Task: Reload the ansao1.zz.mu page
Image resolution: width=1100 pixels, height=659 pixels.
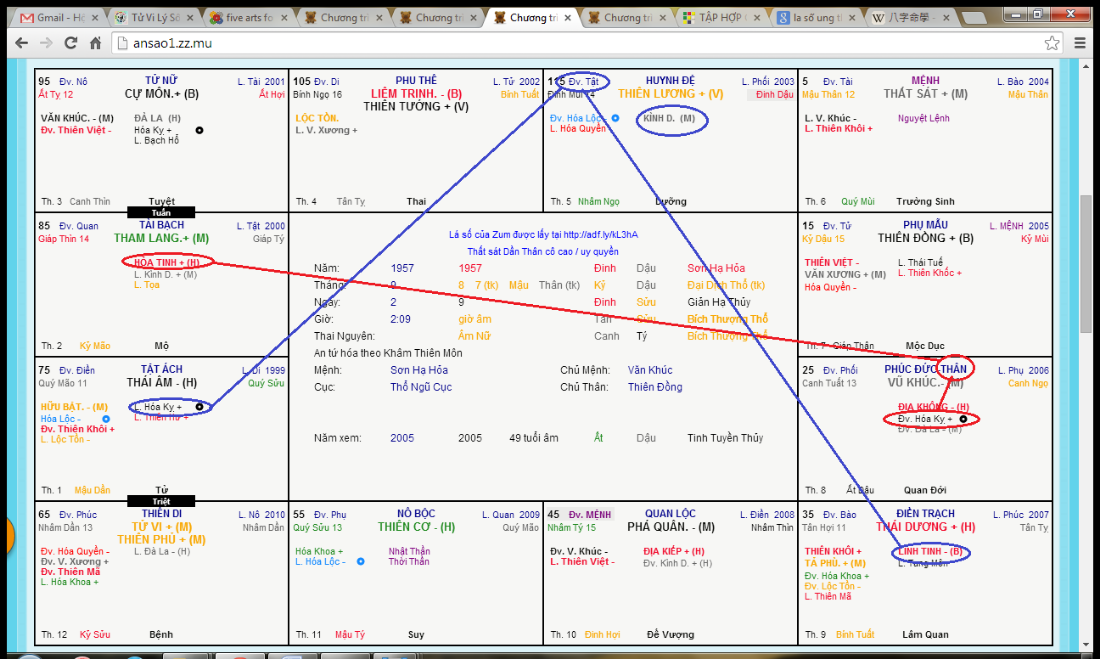Action: pyautogui.click(x=70, y=43)
